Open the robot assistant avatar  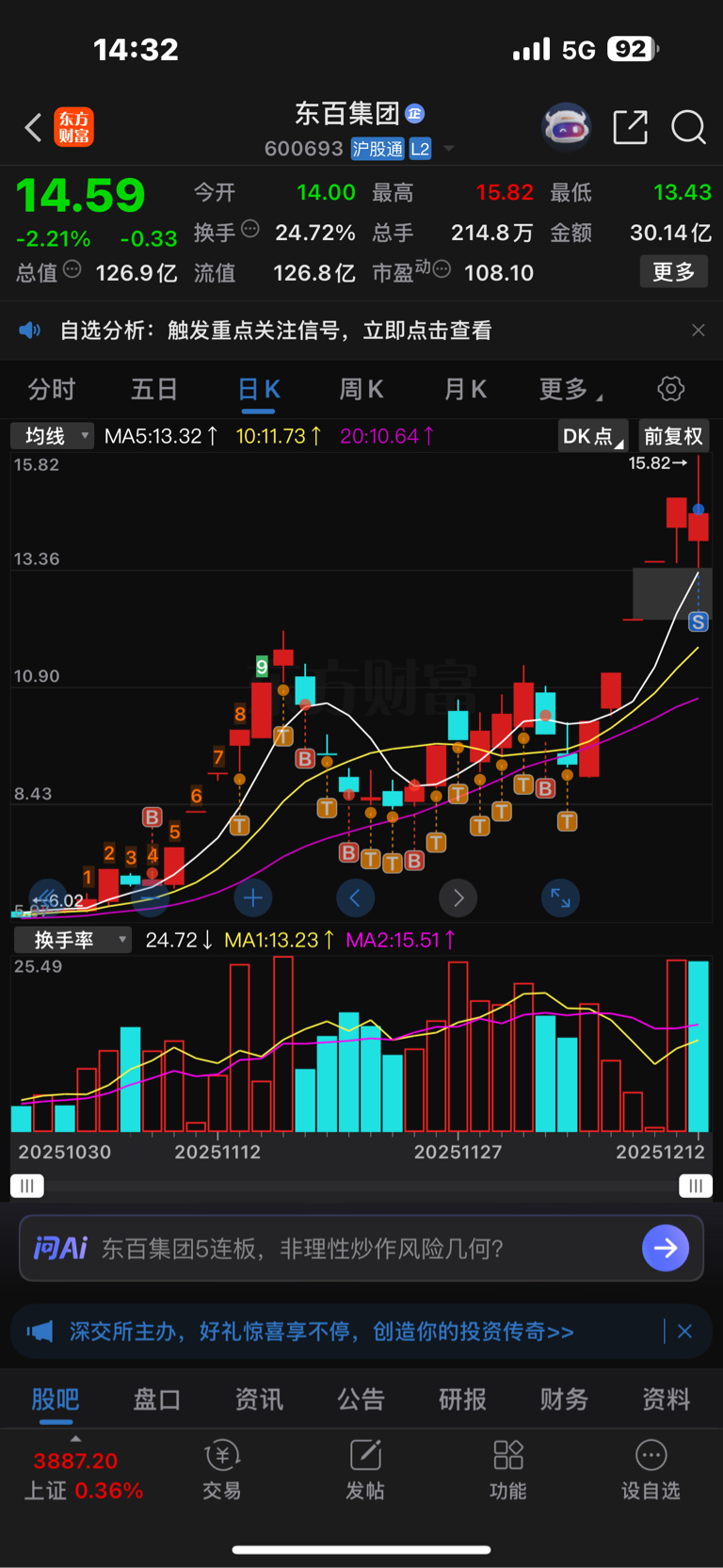pyautogui.click(x=566, y=126)
